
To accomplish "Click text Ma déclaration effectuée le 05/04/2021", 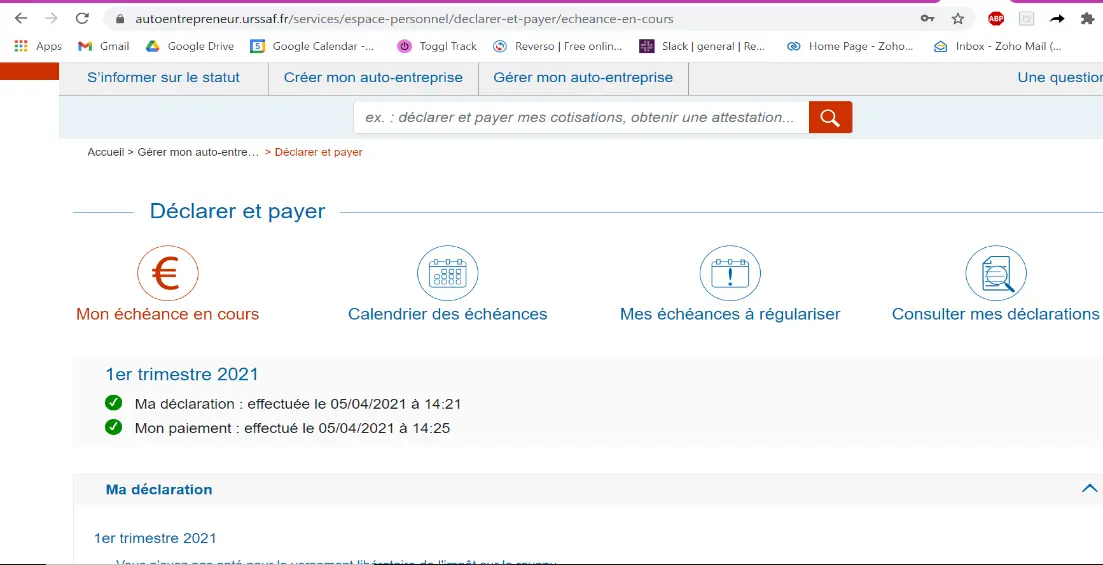I will point(298,404).
